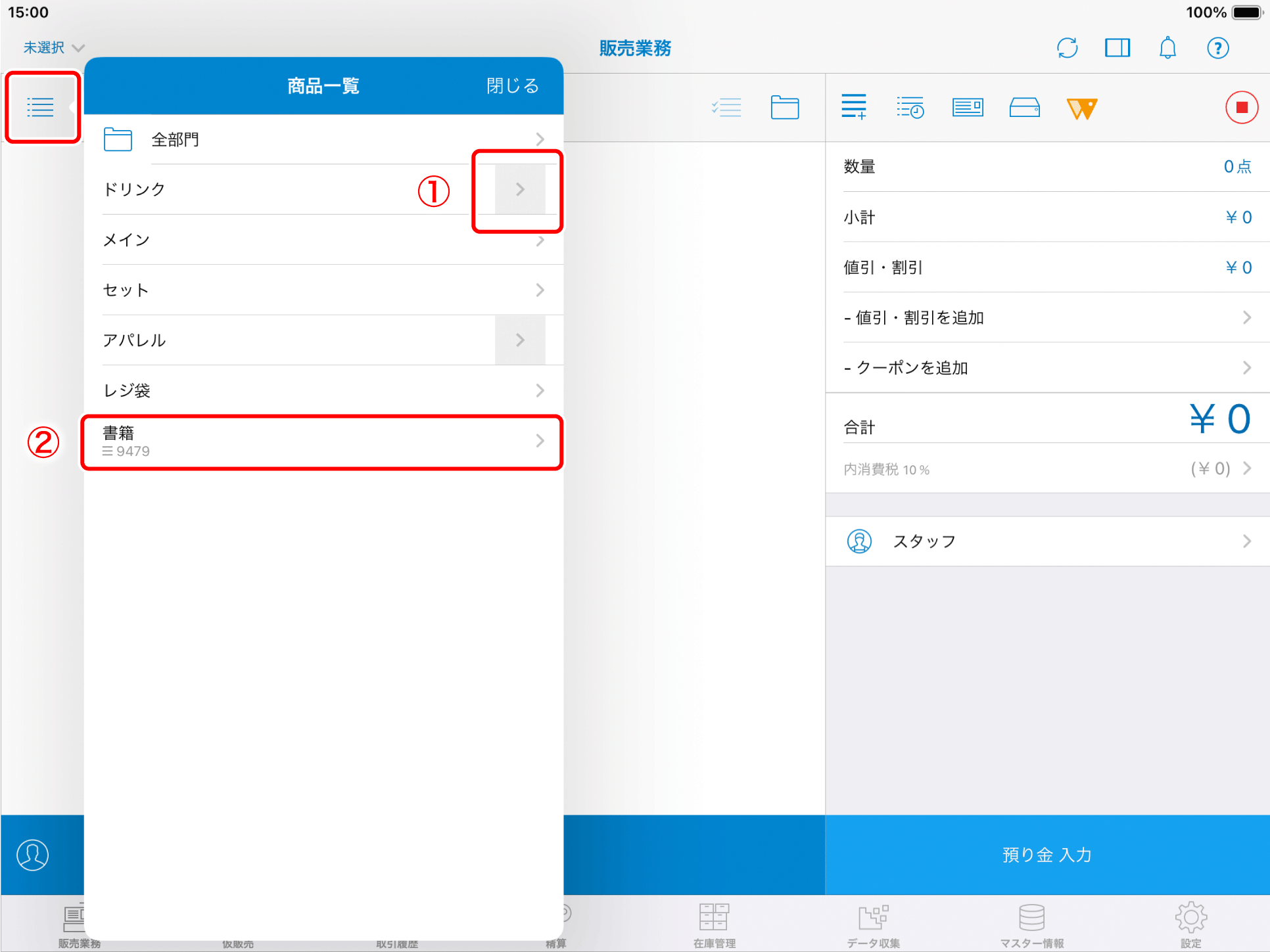Click the refresh sync icon
The image size is (1270, 952).
1067,48
